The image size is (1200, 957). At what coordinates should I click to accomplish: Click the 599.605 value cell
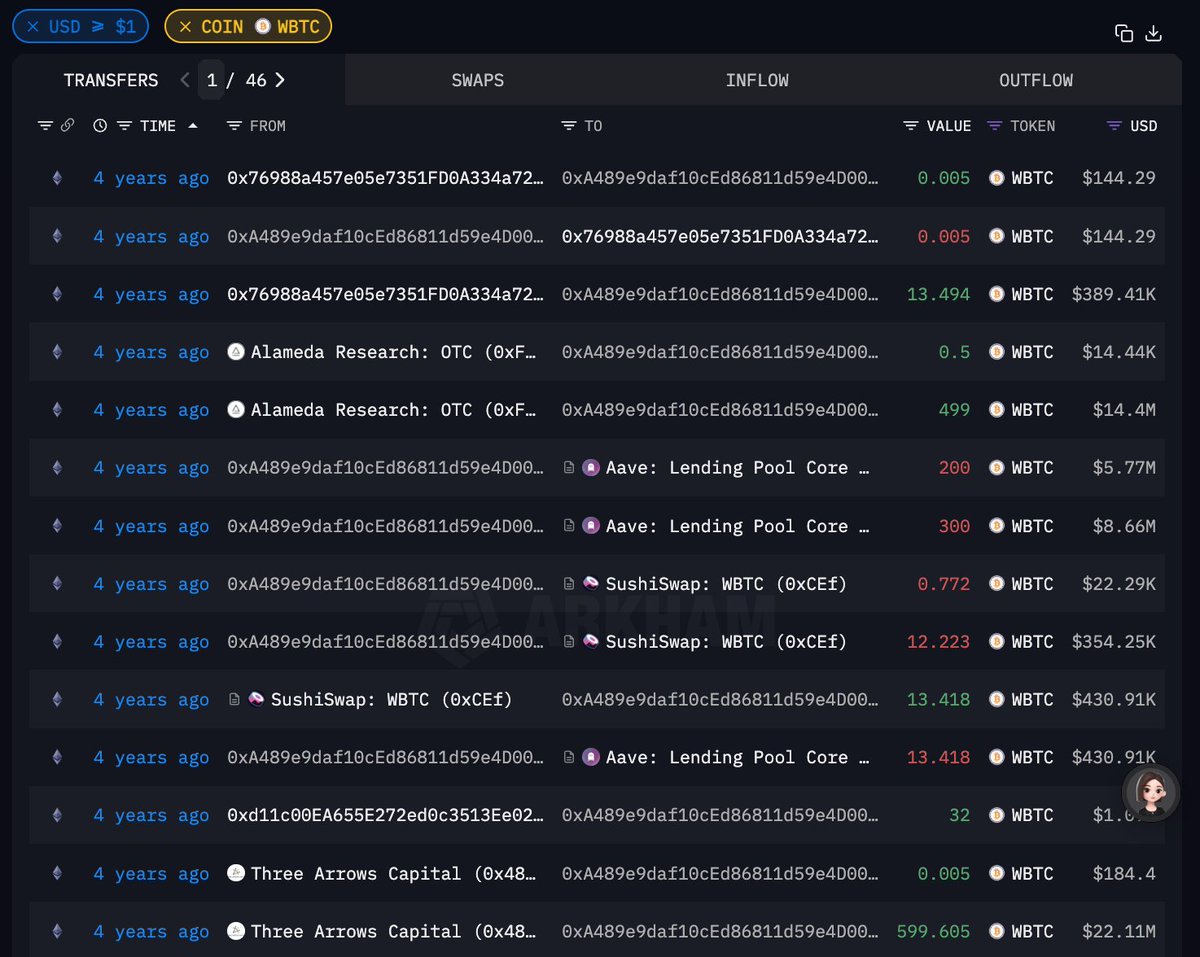(933, 932)
